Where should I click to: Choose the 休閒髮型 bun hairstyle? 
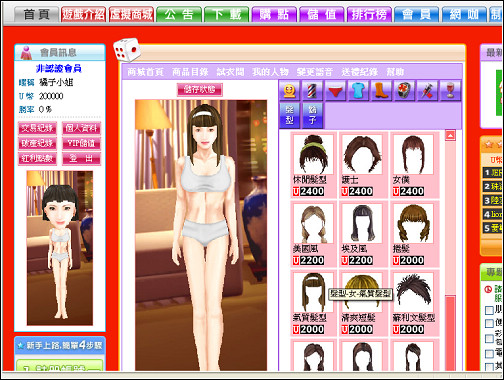tap(313, 154)
